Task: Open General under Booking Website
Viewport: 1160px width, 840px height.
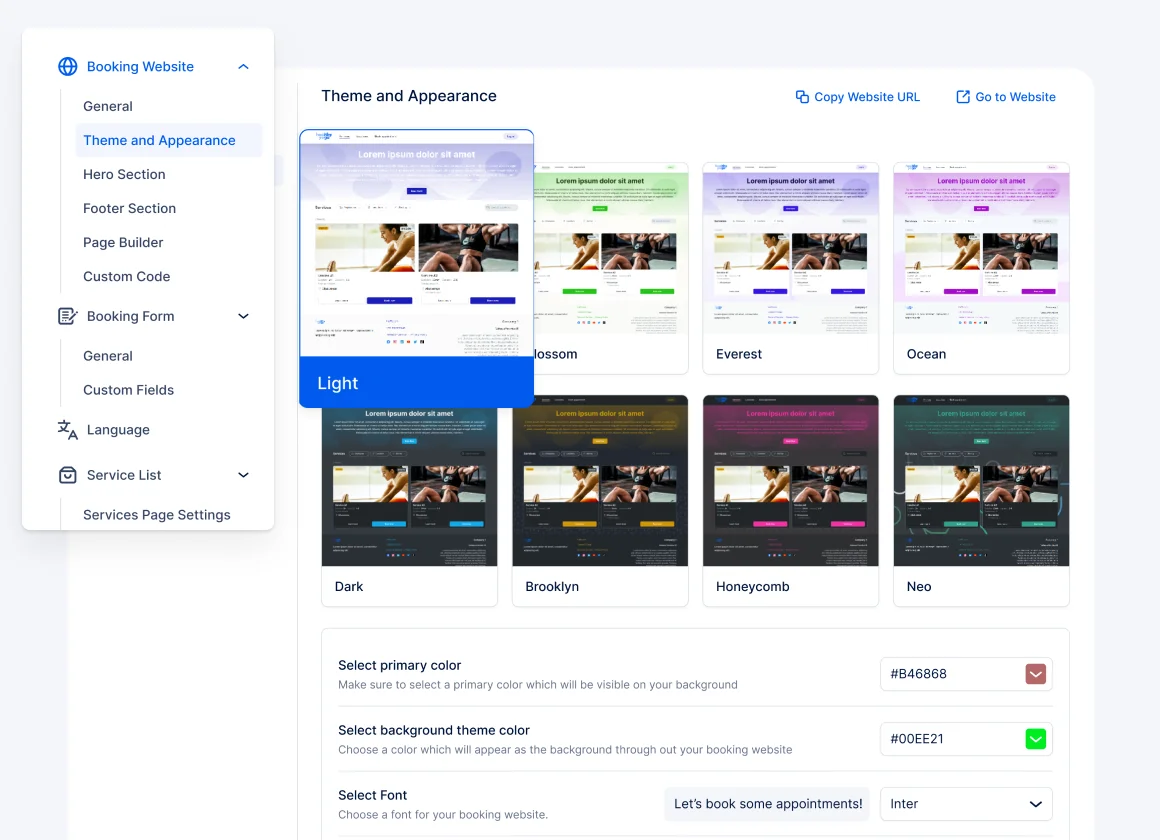Action: pyautogui.click(x=108, y=107)
